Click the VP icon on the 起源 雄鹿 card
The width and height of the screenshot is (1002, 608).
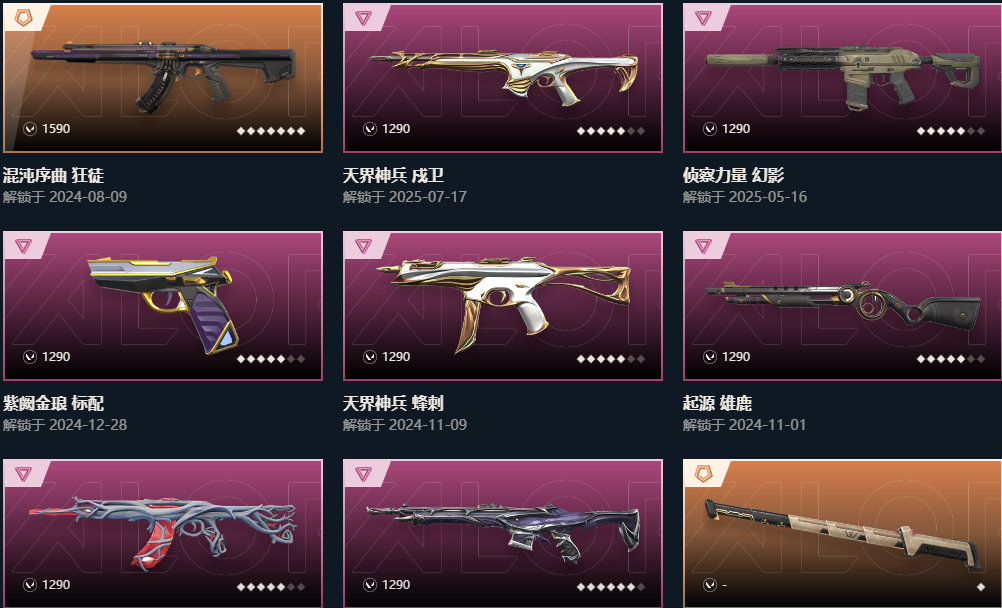point(710,357)
